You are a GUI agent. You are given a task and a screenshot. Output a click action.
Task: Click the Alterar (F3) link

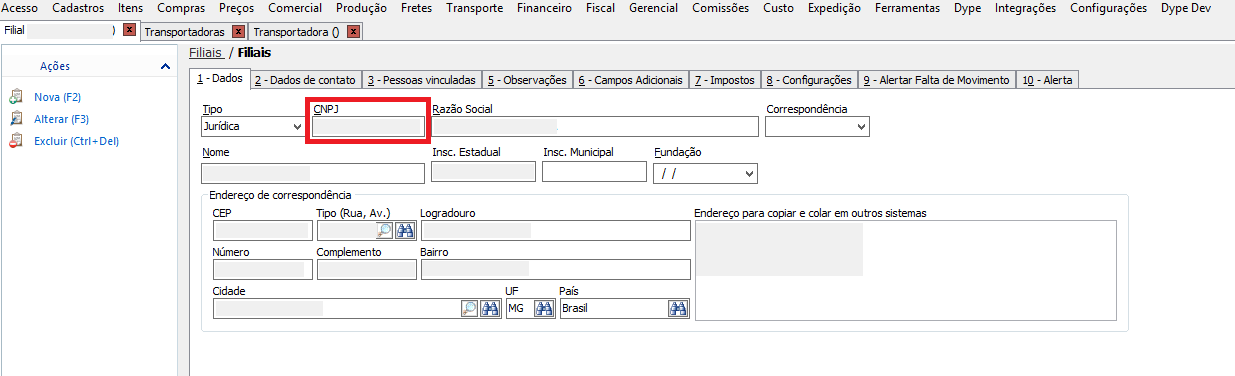62,120
